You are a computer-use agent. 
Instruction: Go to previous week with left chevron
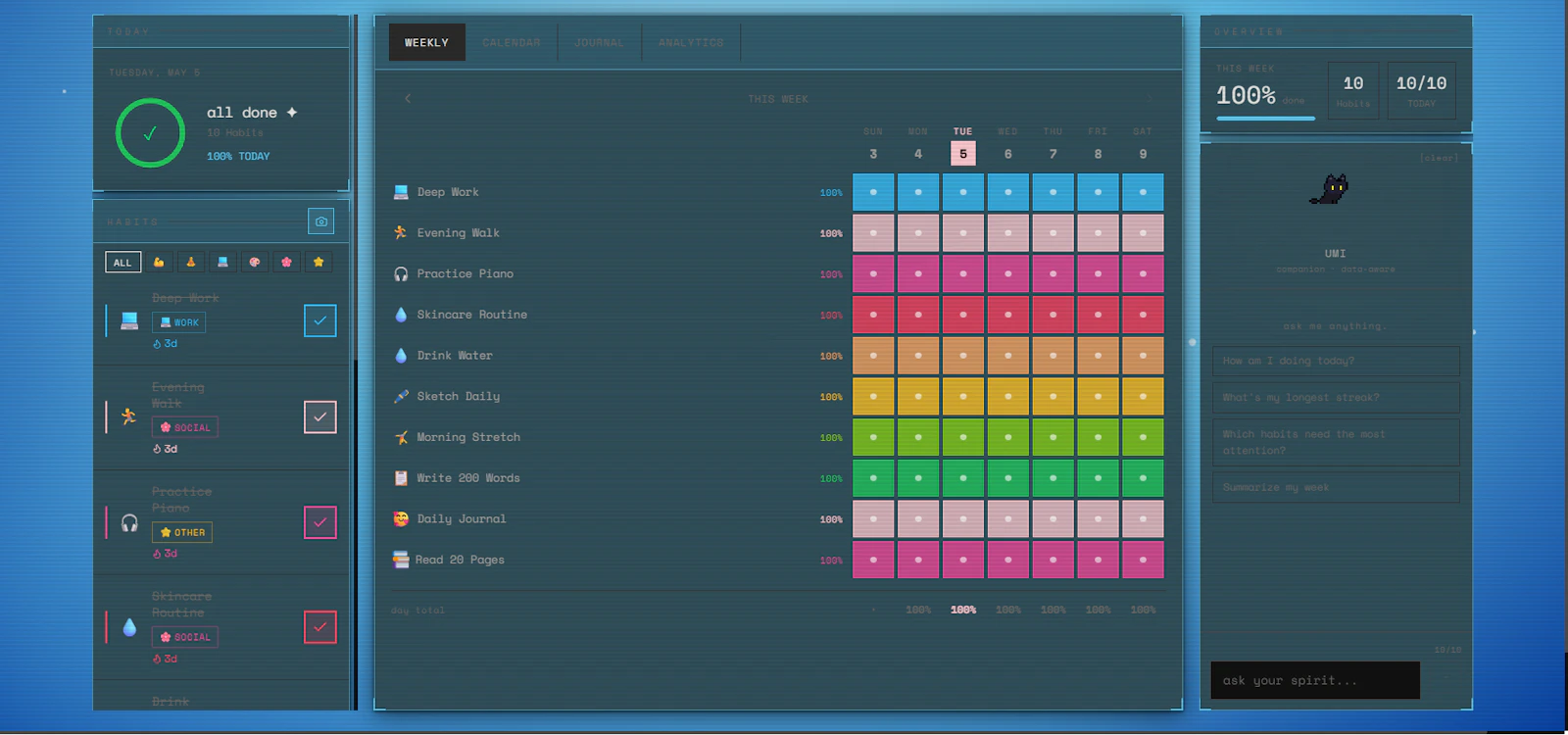pyautogui.click(x=408, y=98)
